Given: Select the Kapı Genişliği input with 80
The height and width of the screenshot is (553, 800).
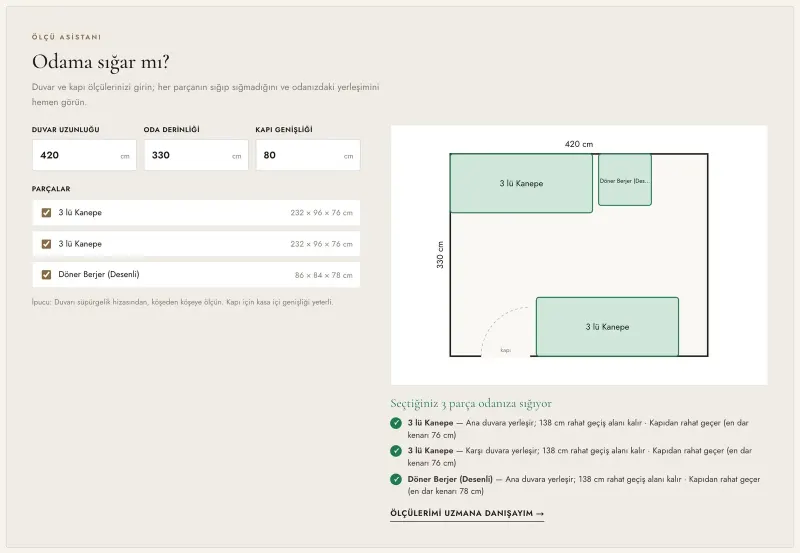Looking at the screenshot, I should click(308, 155).
